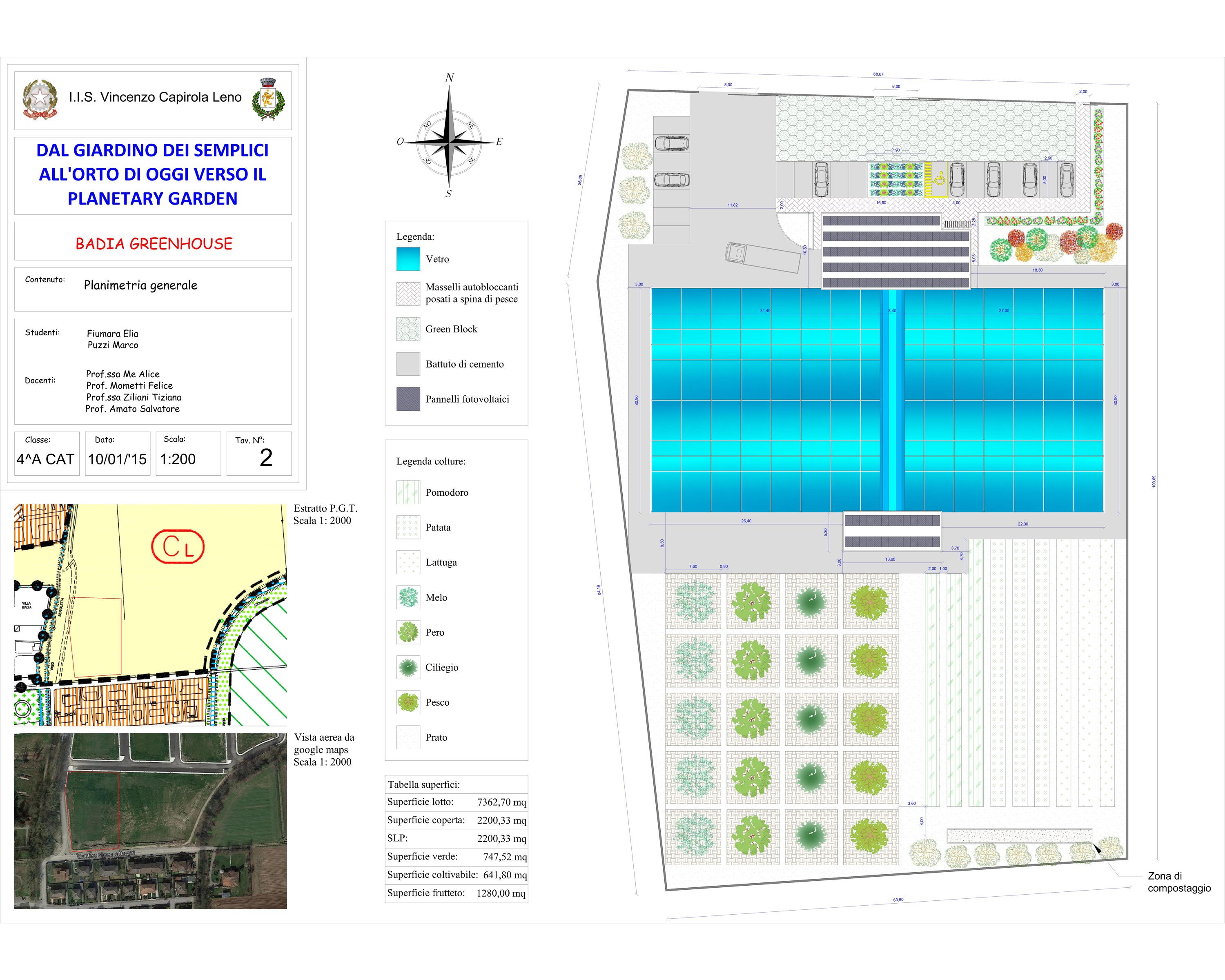
Task: Click the Battuto di cemento grey swatch
Action: click(x=408, y=364)
